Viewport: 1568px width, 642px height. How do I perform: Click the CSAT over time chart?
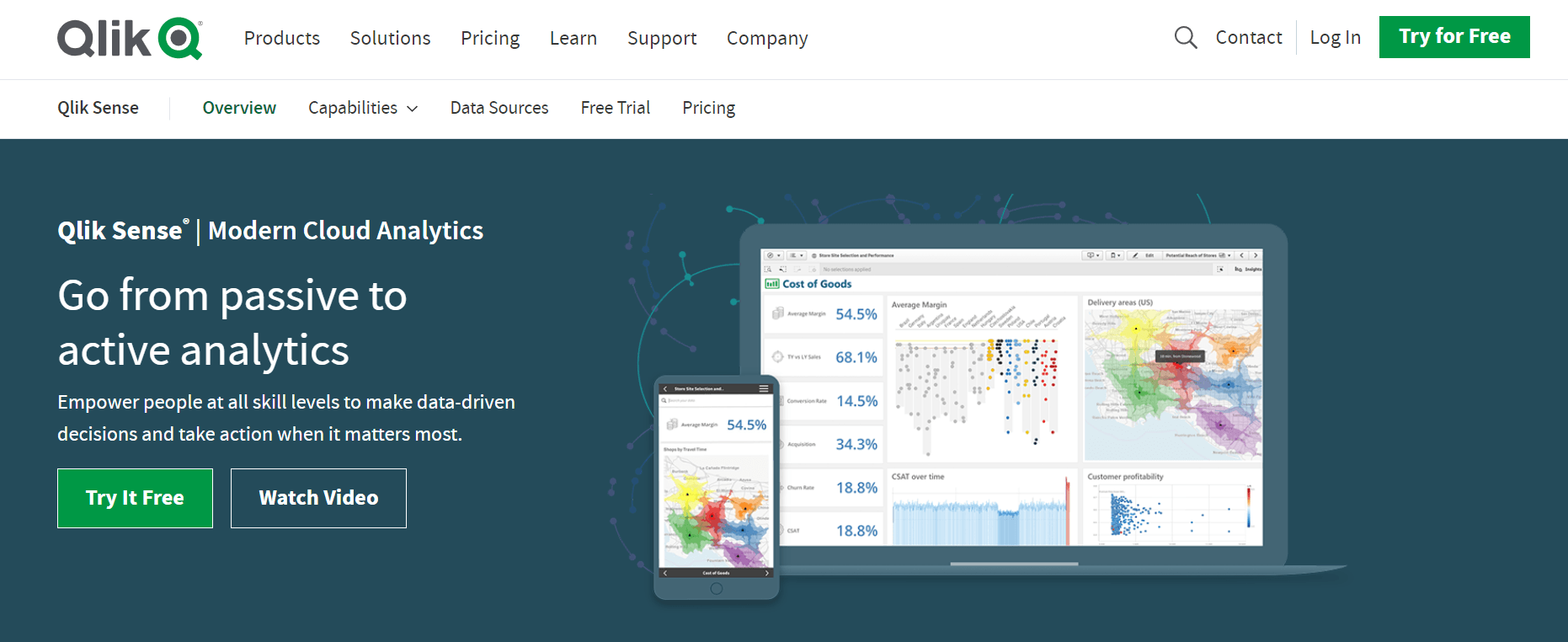[982, 508]
